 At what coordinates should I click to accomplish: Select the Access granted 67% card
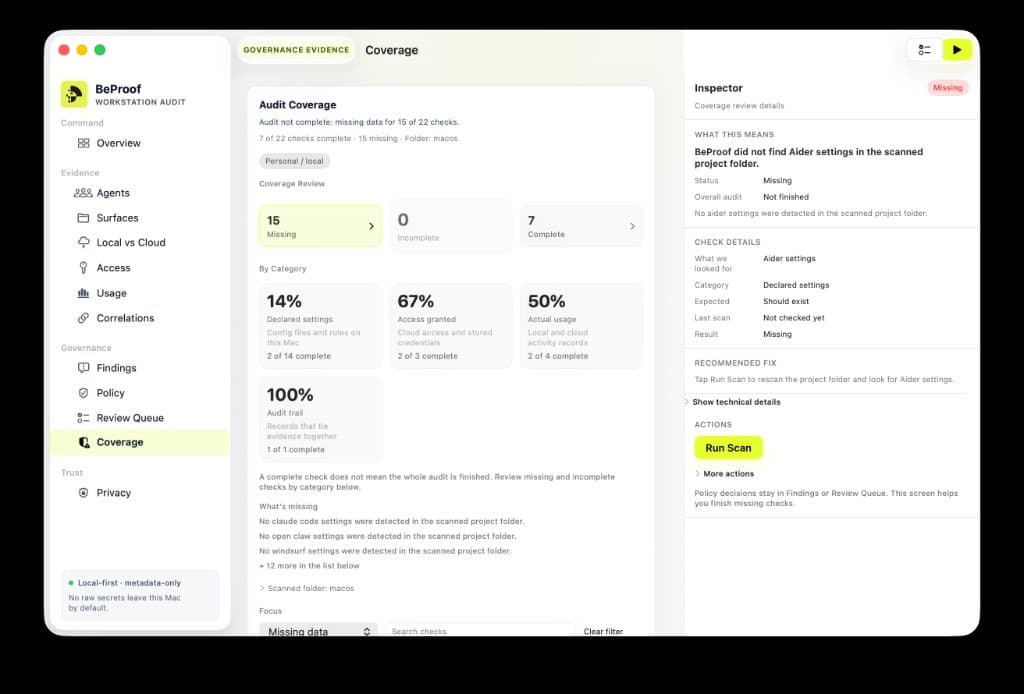tap(451, 326)
